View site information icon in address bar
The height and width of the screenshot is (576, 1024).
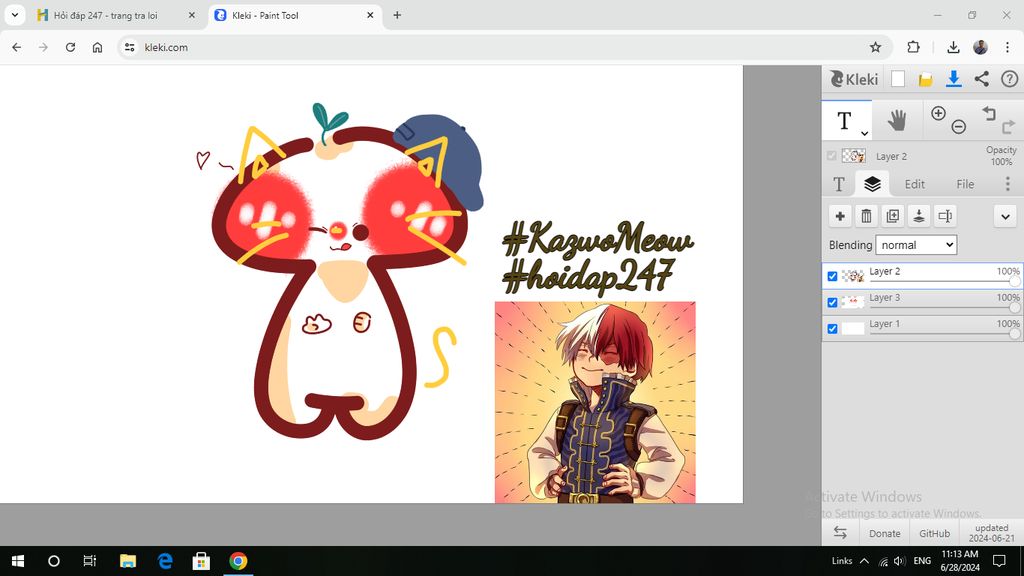point(130,47)
